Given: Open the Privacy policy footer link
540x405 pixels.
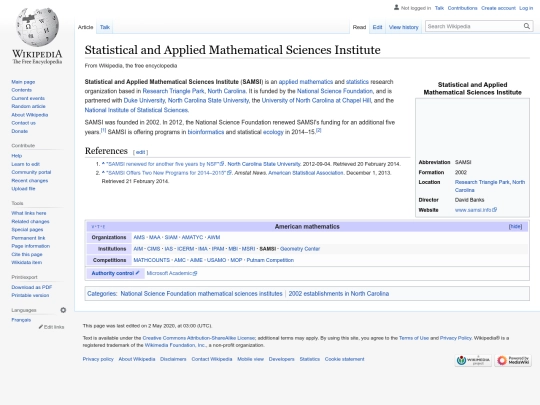Looking at the screenshot, I should [x=98, y=359].
